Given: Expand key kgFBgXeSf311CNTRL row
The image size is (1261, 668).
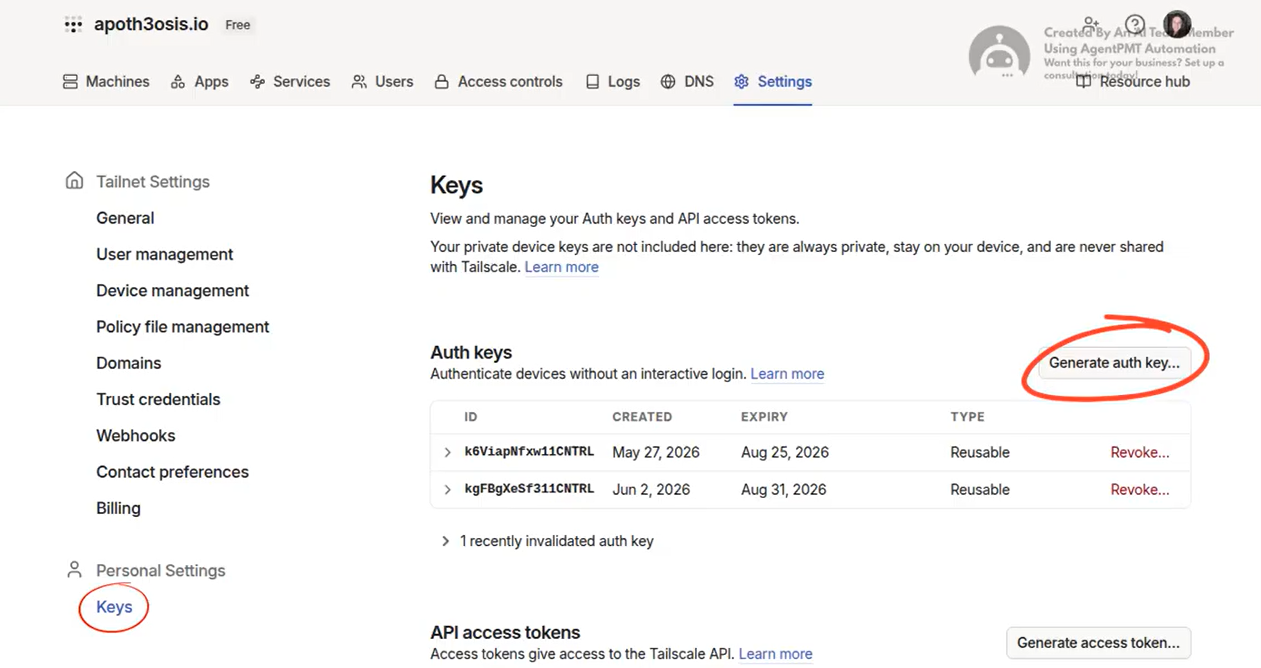Looking at the screenshot, I should pos(447,490).
